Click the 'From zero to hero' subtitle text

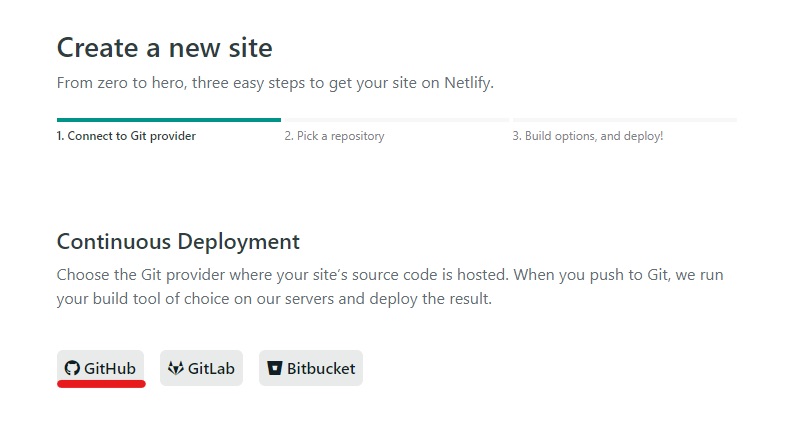tap(275, 83)
